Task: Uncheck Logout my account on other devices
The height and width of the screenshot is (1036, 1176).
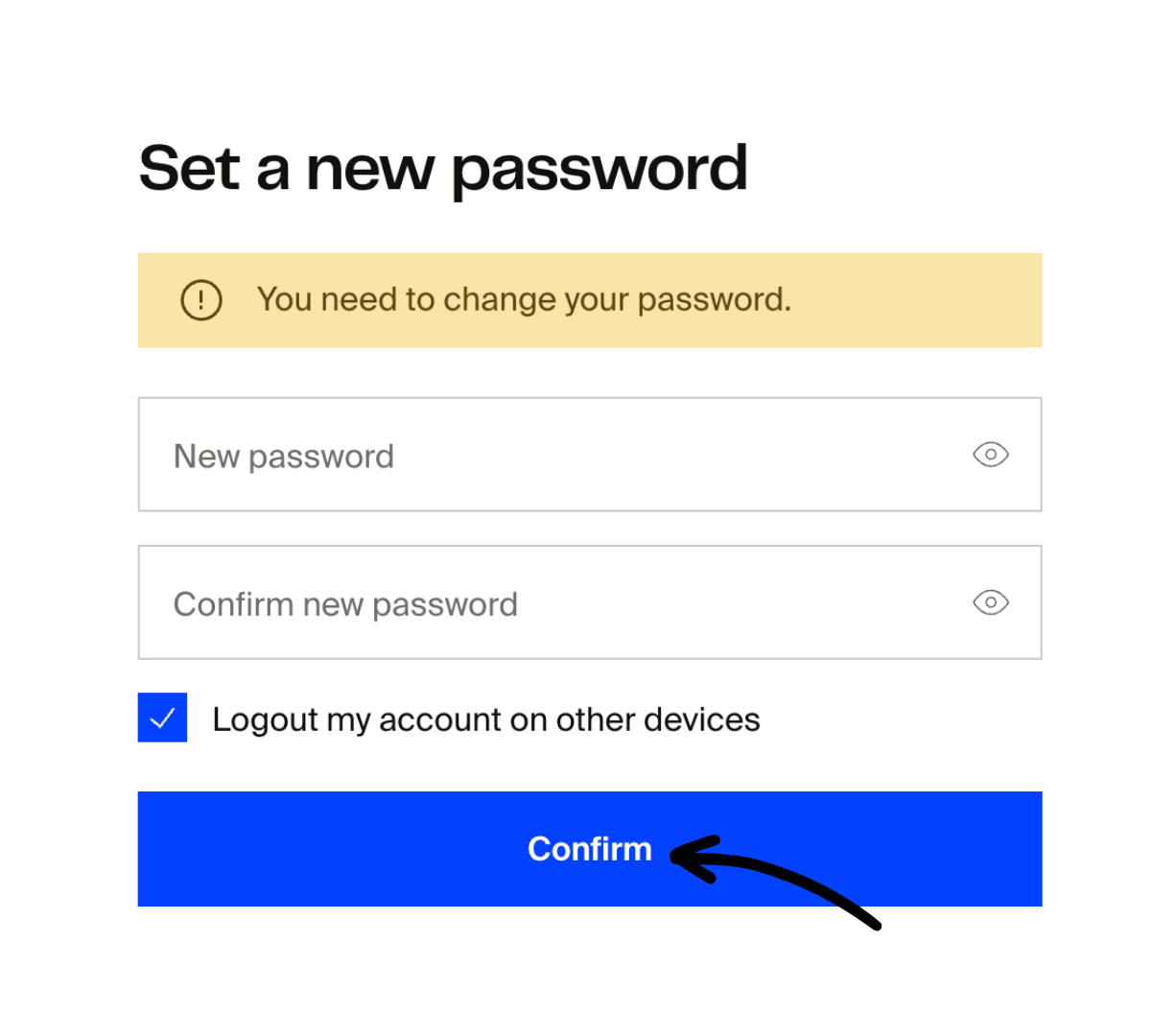Action: (x=162, y=718)
